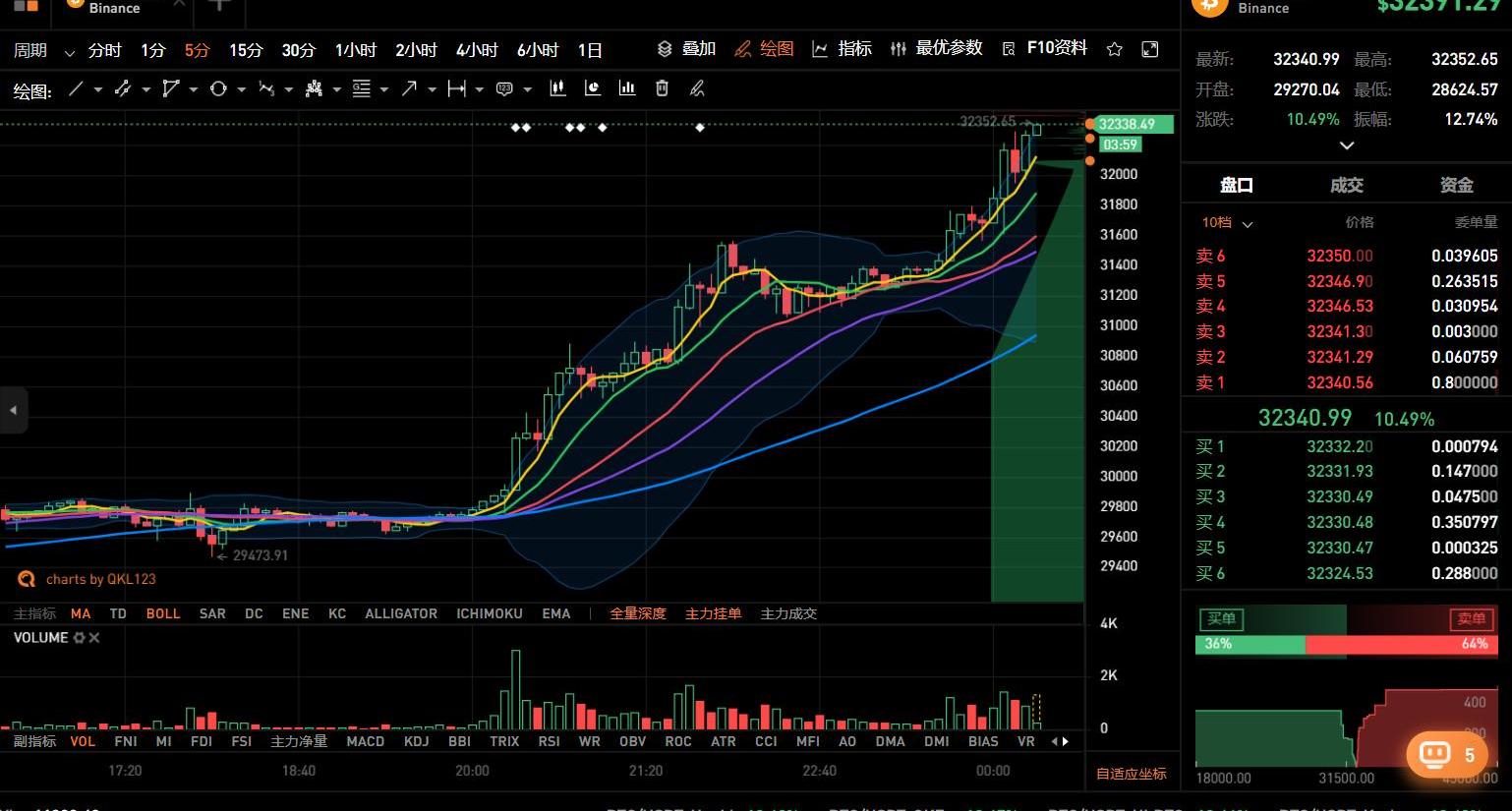Open the 周期 period dropdown

point(43,50)
